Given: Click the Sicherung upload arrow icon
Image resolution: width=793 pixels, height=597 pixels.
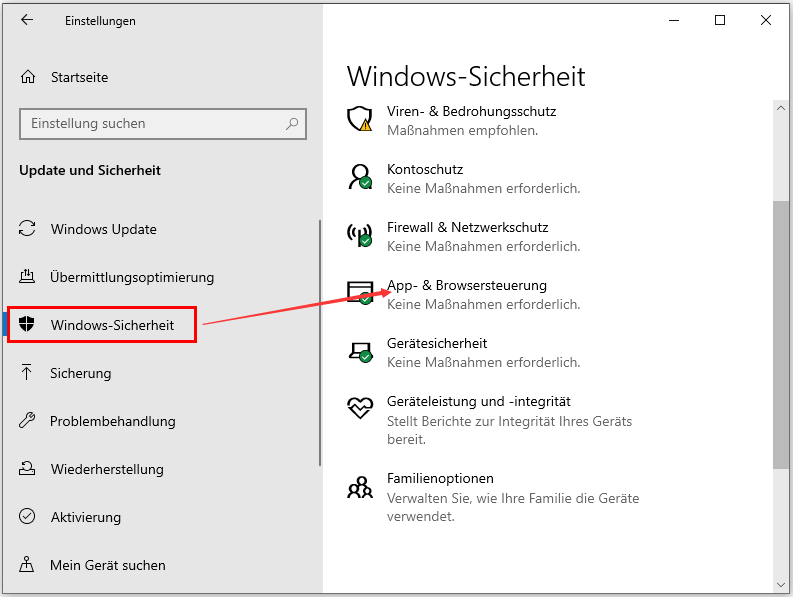Looking at the screenshot, I should [26, 372].
